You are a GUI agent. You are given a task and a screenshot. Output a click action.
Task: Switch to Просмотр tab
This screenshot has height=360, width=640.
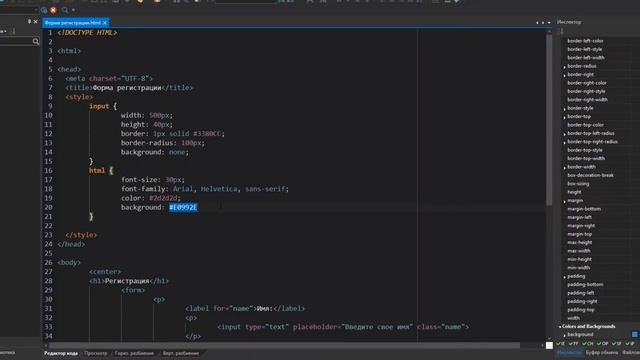pos(96,353)
